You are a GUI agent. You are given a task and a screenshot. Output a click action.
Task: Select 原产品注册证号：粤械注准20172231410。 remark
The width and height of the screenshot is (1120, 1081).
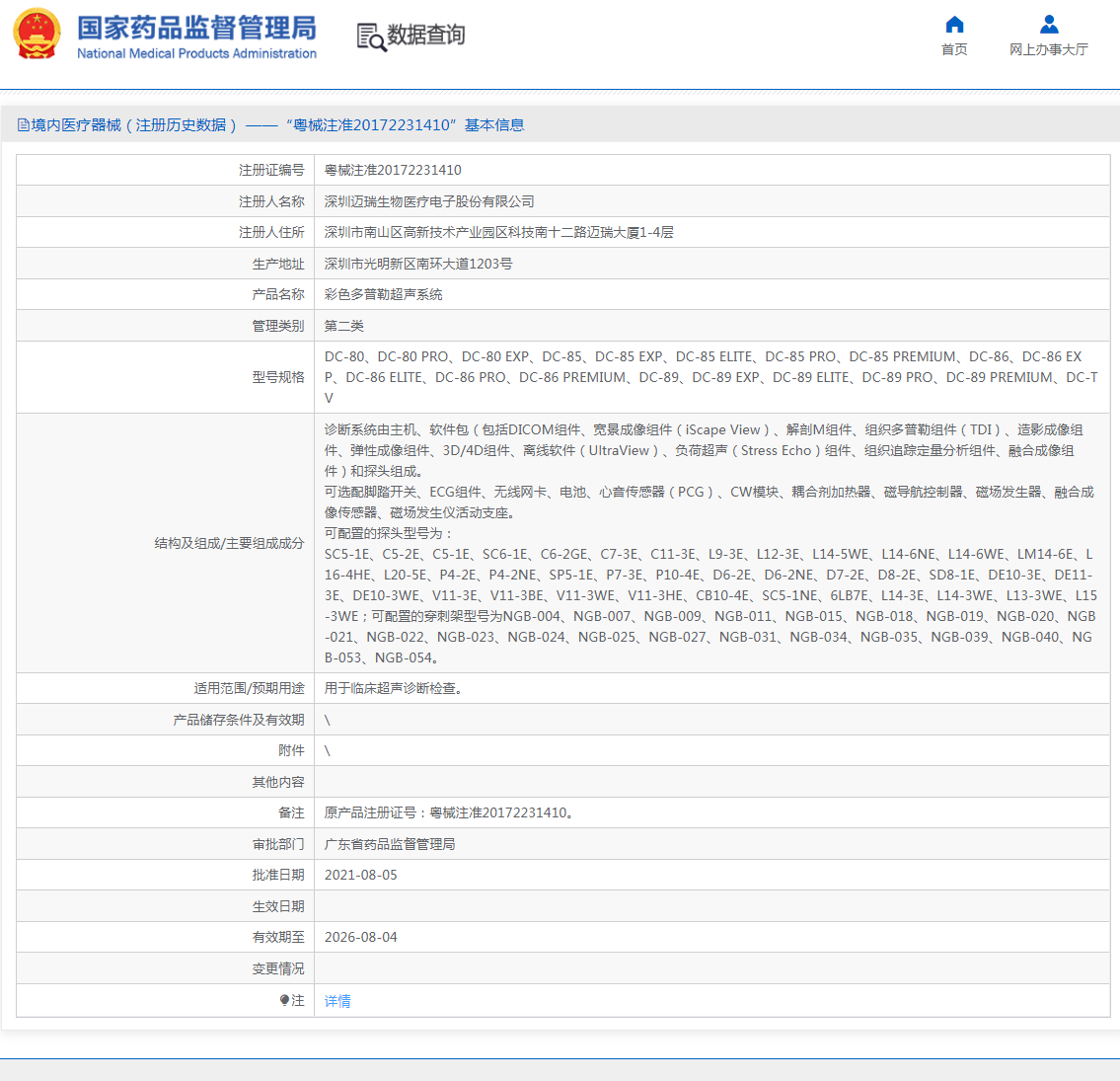[x=449, y=812]
